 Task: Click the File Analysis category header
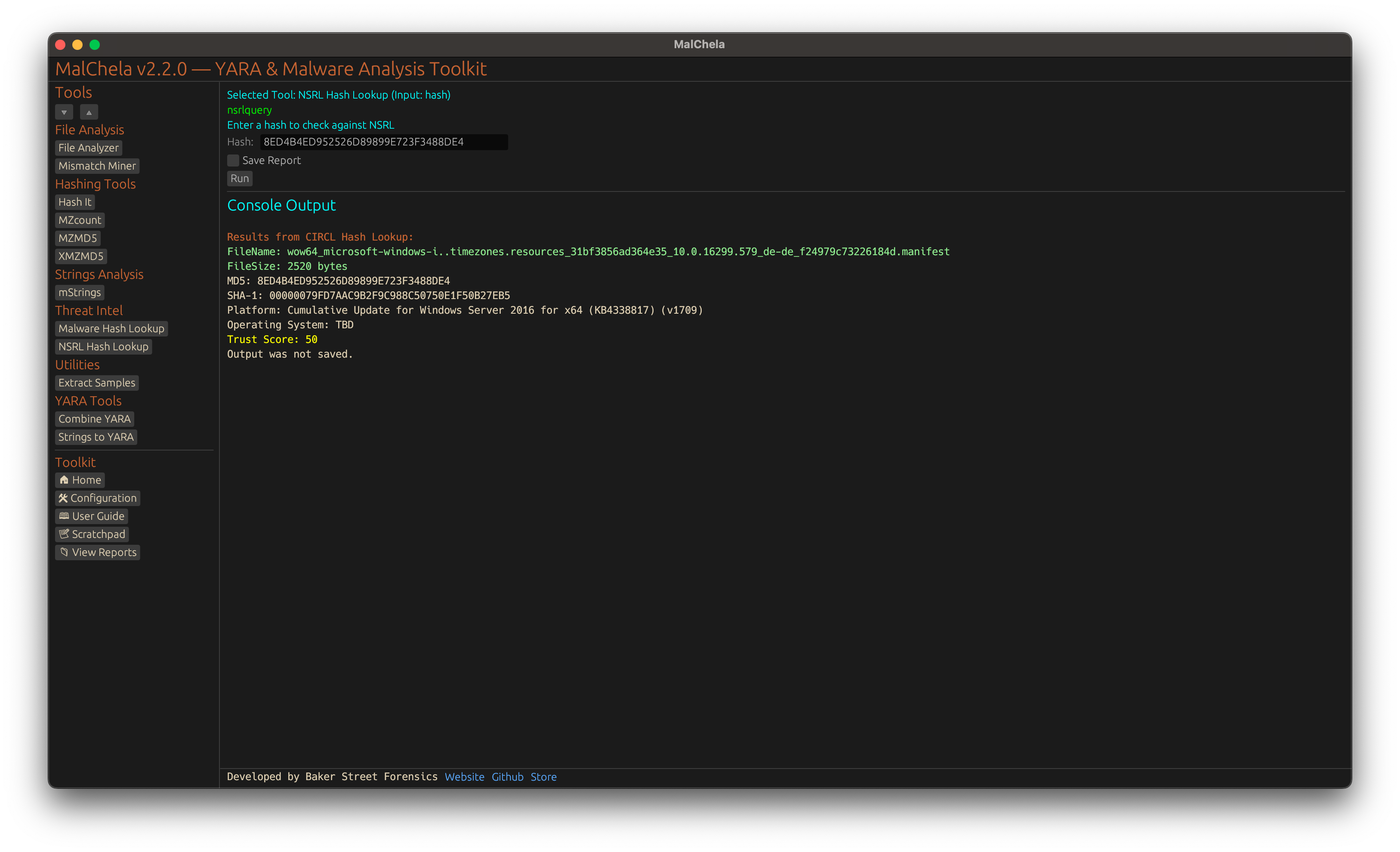89,130
